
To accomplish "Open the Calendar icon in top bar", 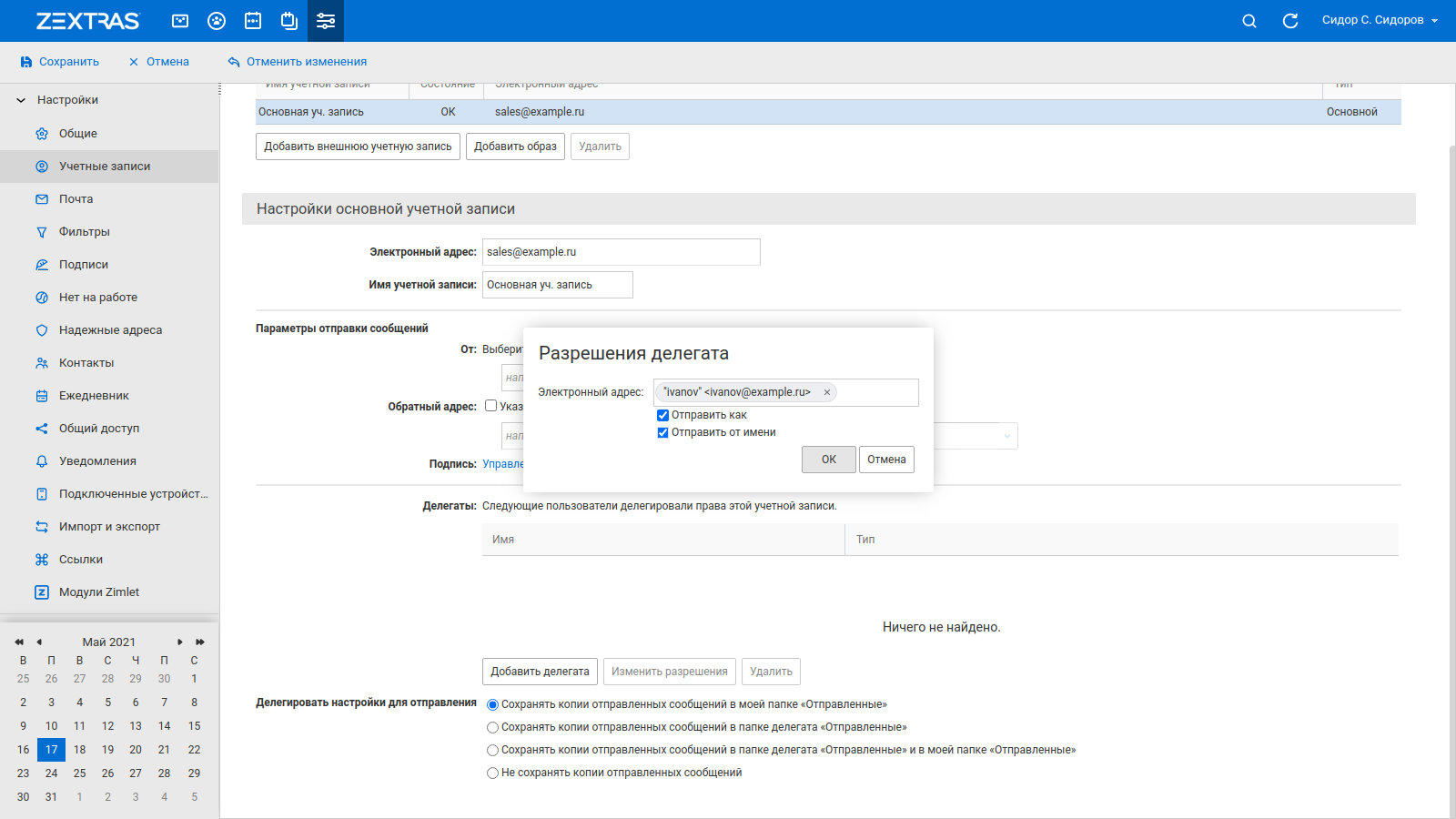I will tap(253, 21).
